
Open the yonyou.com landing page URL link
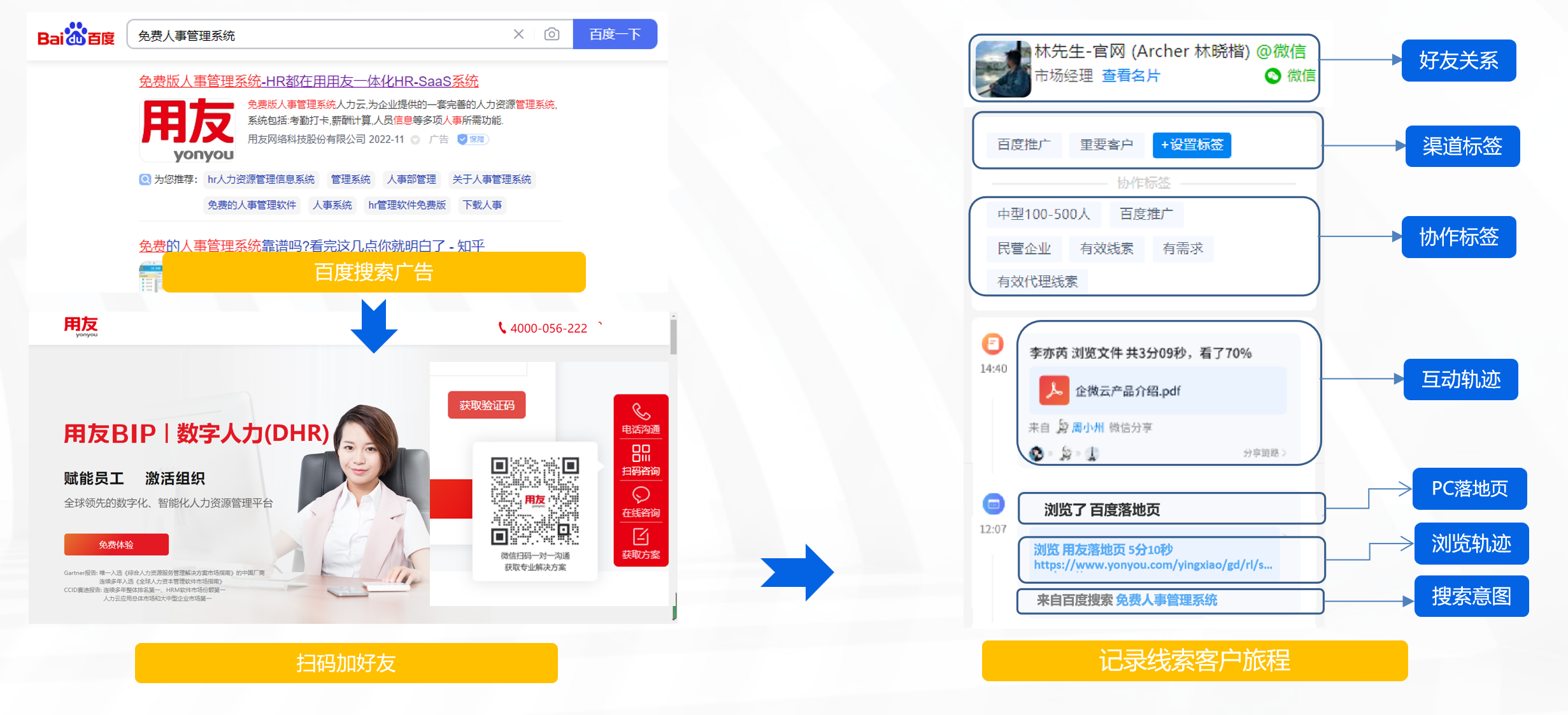(x=1153, y=565)
